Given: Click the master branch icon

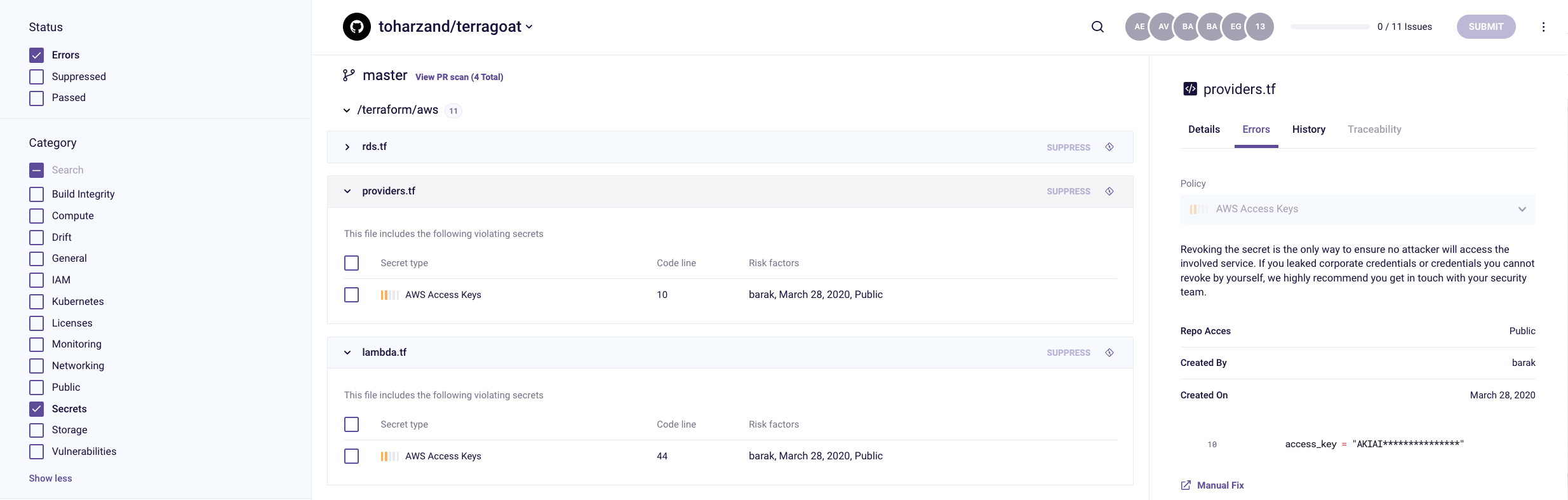Looking at the screenshot, I should point(349,76).
